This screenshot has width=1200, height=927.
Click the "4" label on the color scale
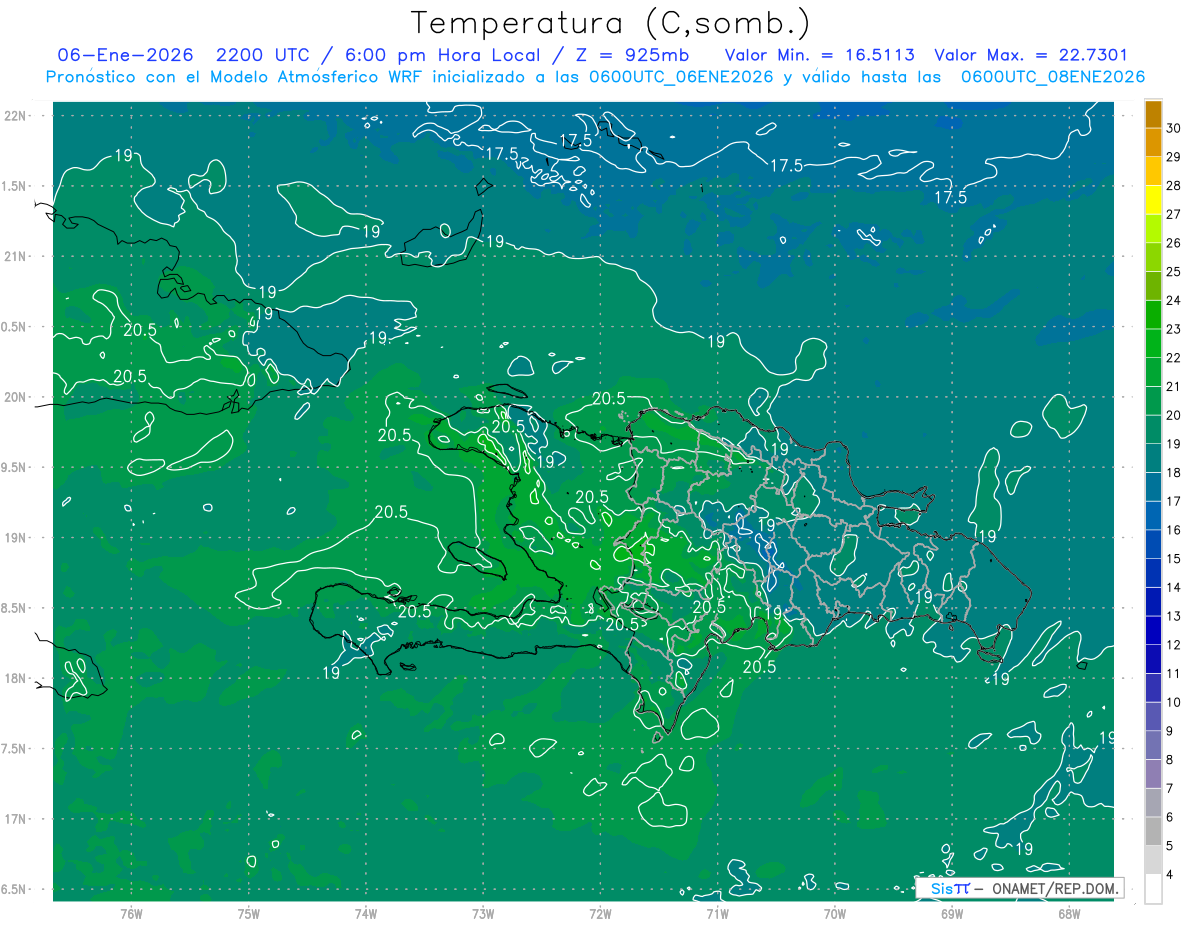(x=1171, y=875)
